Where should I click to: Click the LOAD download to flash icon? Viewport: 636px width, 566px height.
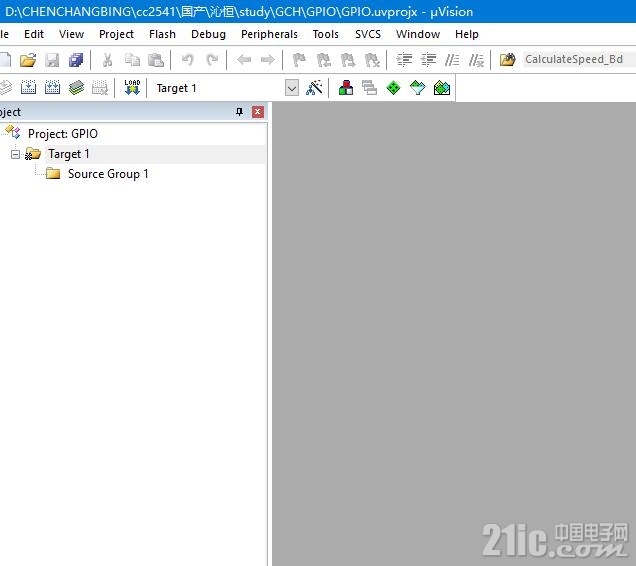[x=132, y=88]
